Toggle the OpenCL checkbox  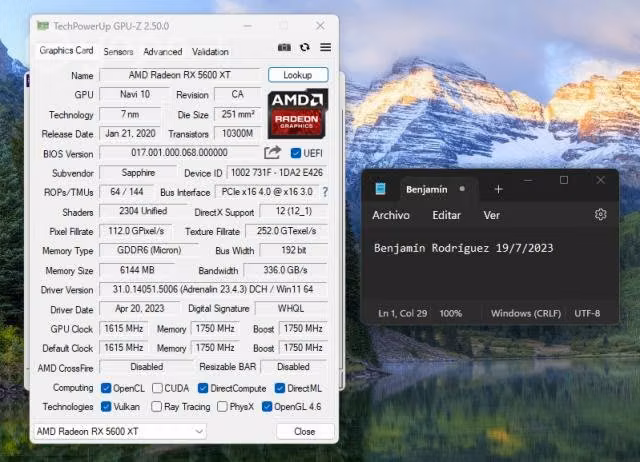click(x=106, y=388)
